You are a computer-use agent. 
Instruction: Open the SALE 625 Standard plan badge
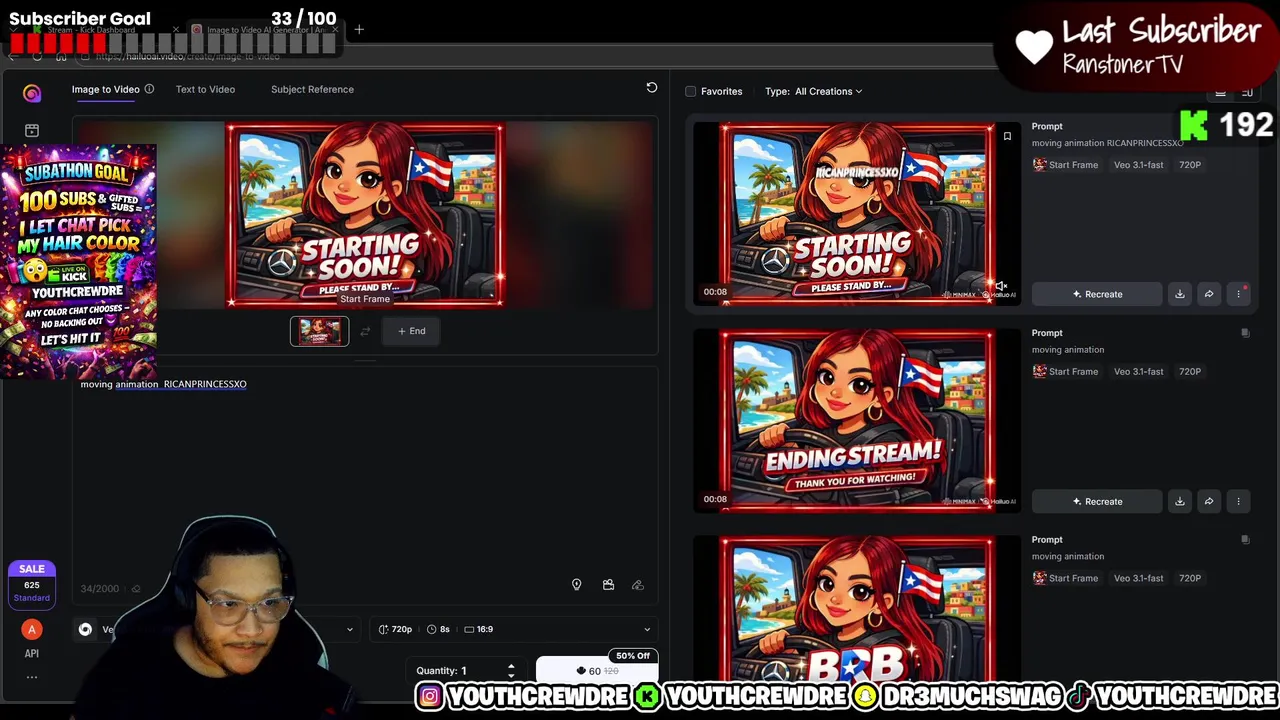(x=32, y=583)
